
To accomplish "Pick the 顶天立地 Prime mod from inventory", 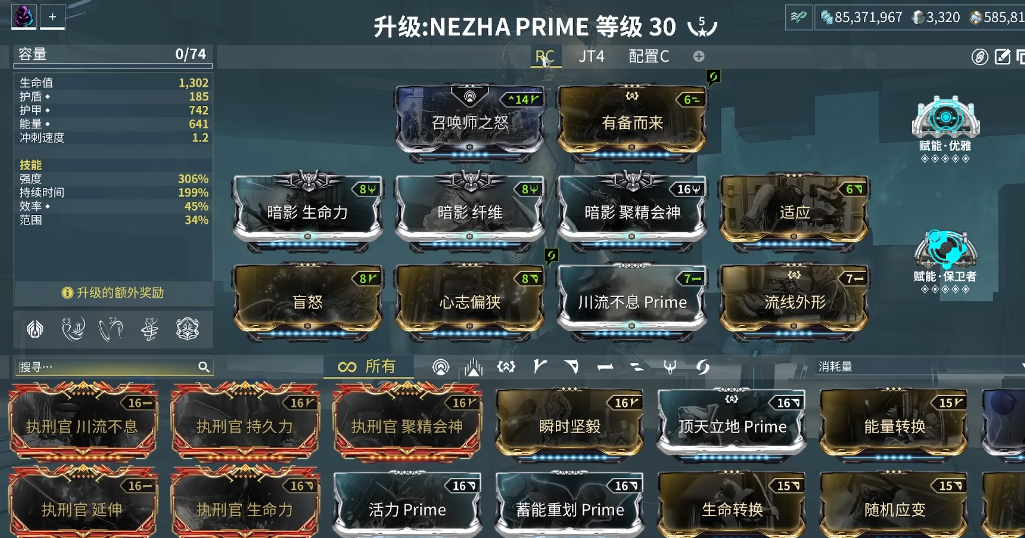I will click(731, 424).
